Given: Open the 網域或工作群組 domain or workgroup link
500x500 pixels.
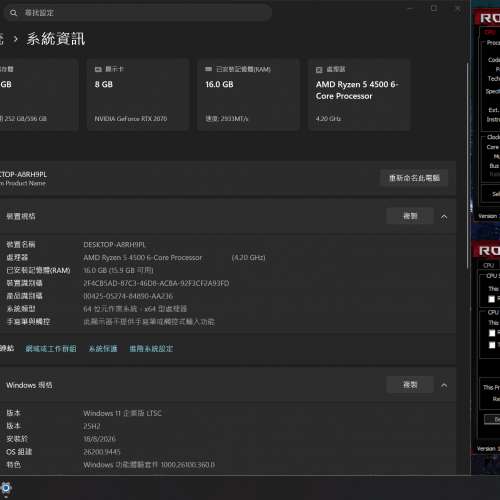Looking at the screenshot, I should [51, 349].
